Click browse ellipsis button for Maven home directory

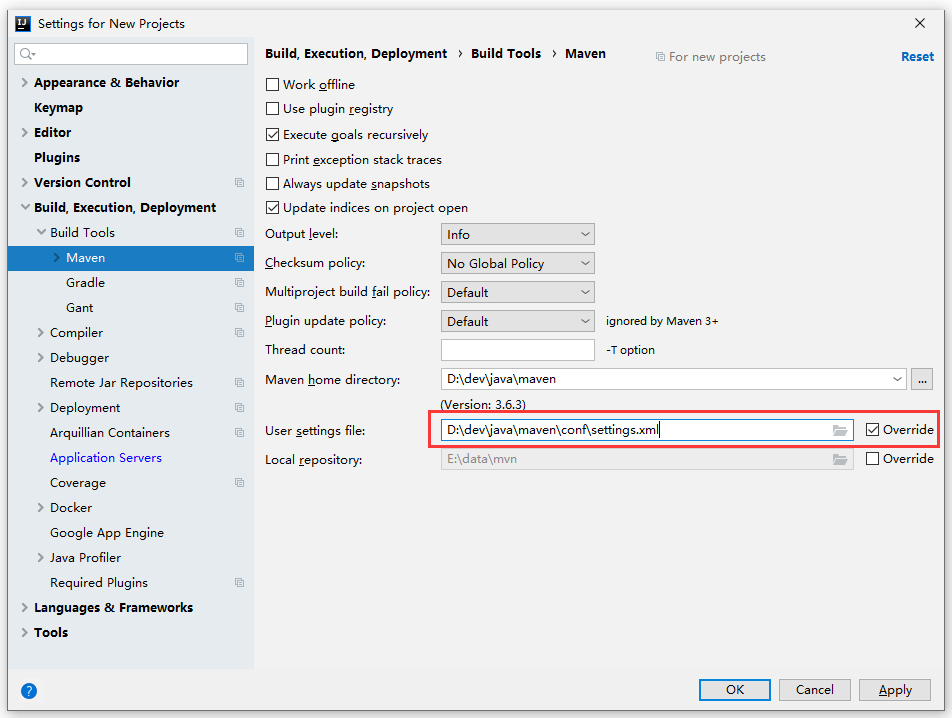[922, 379]
